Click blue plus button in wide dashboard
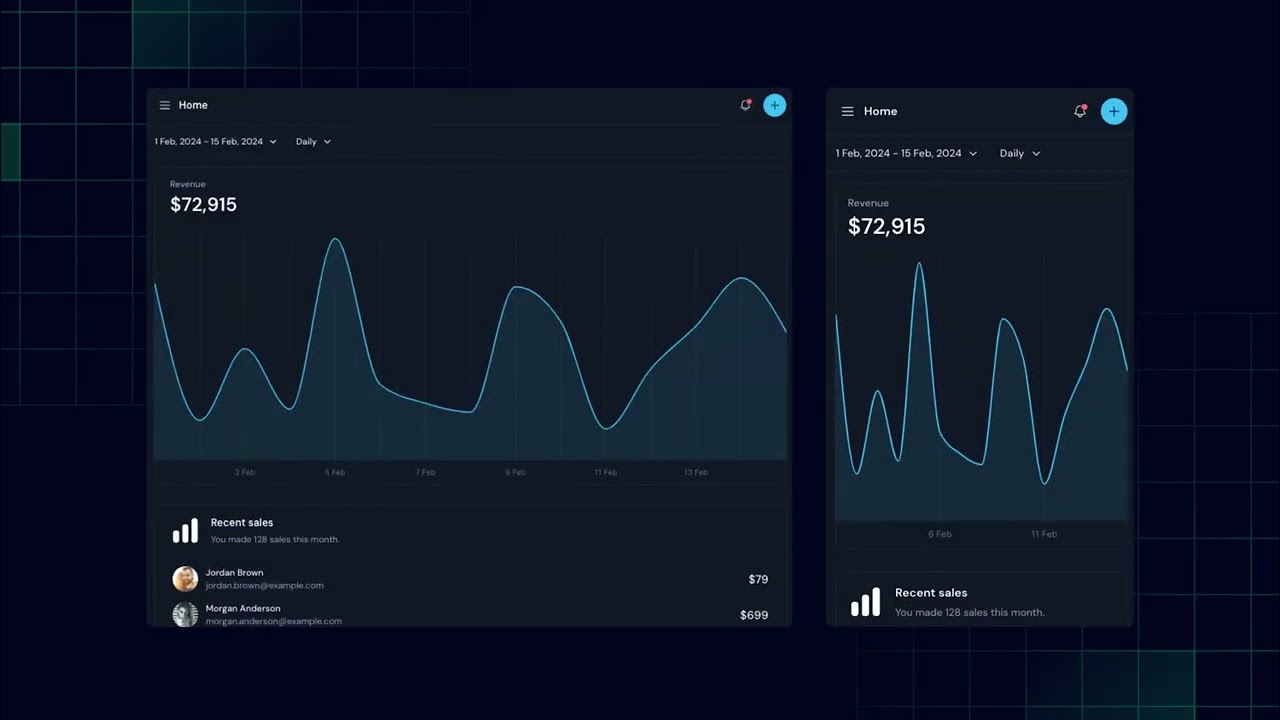 [774, 105]
